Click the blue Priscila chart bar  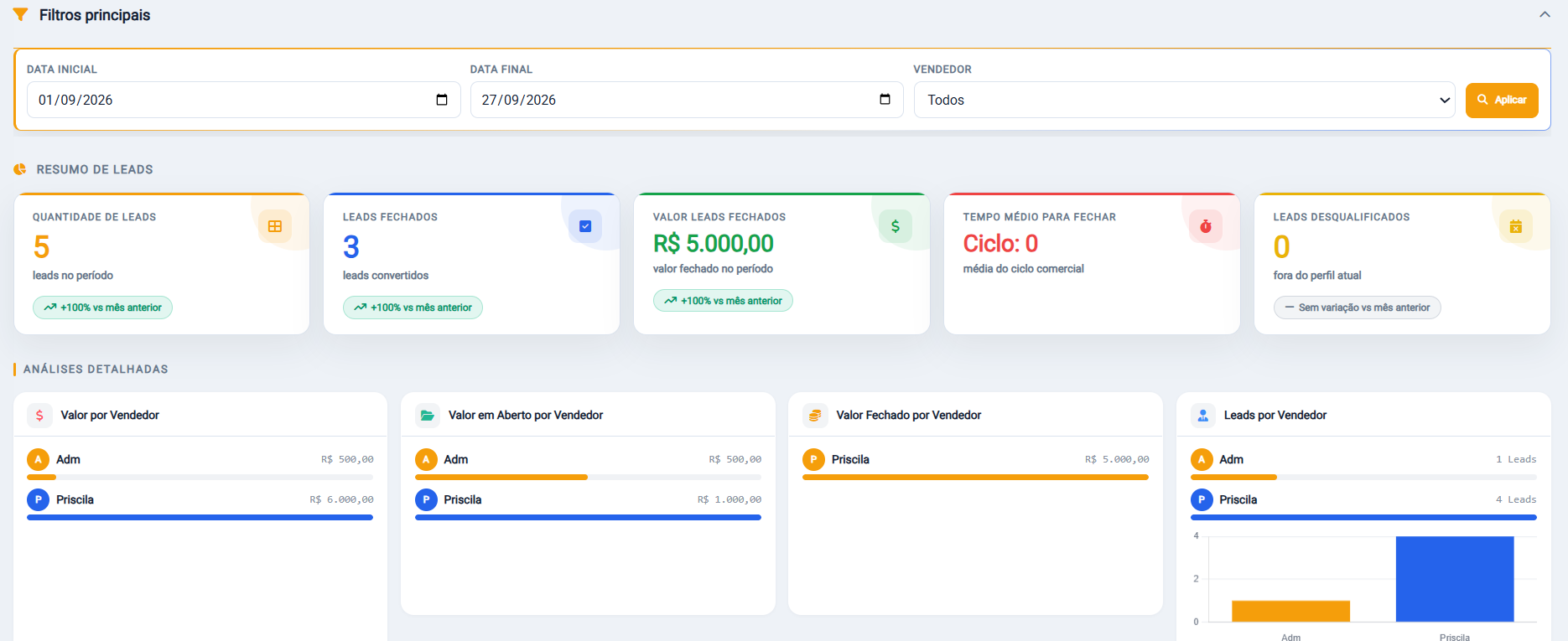[1455, 579]
